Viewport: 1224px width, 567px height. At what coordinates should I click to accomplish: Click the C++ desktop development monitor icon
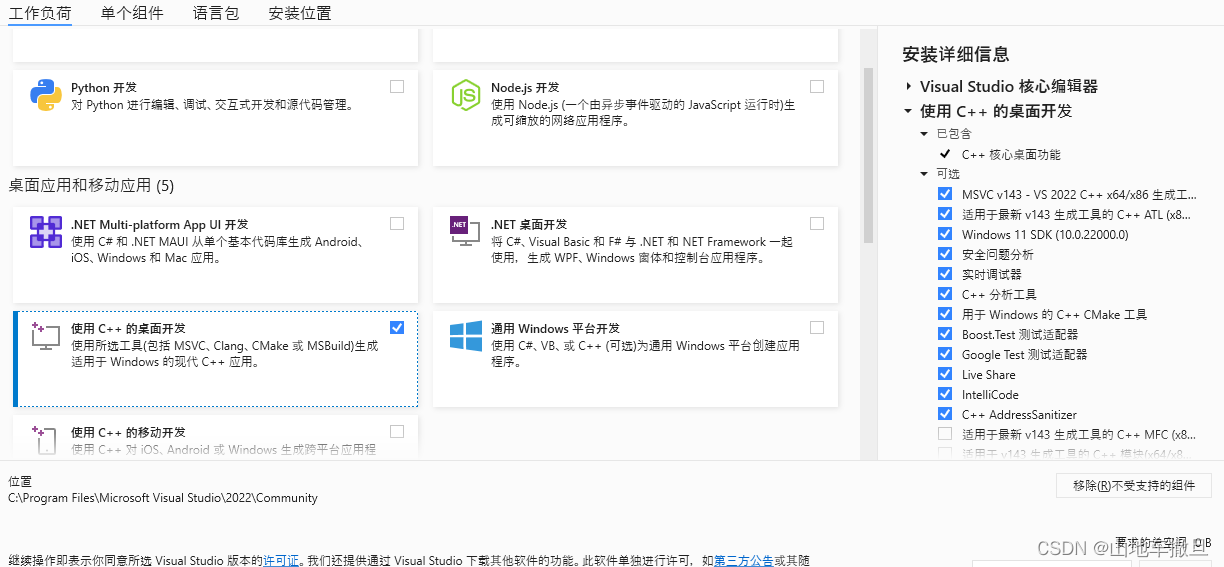click(x=46, y=336)
